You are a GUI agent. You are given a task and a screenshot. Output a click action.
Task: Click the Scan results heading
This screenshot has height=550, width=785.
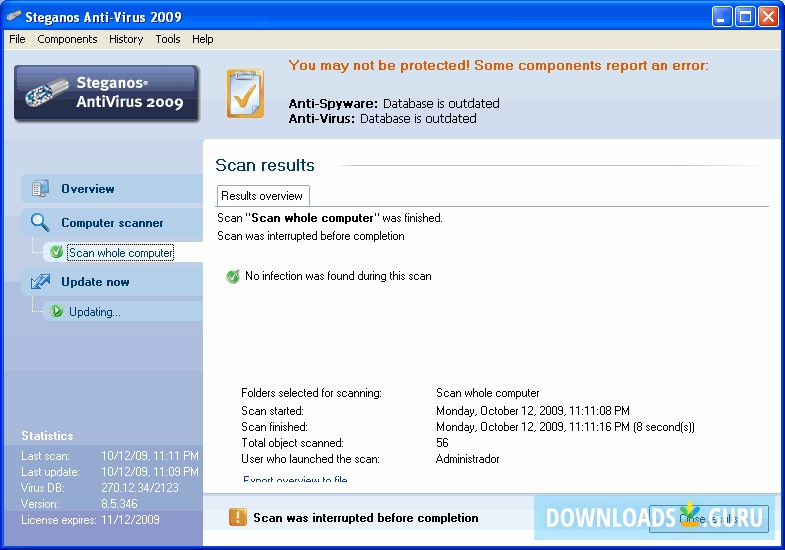tap(265, 165)
